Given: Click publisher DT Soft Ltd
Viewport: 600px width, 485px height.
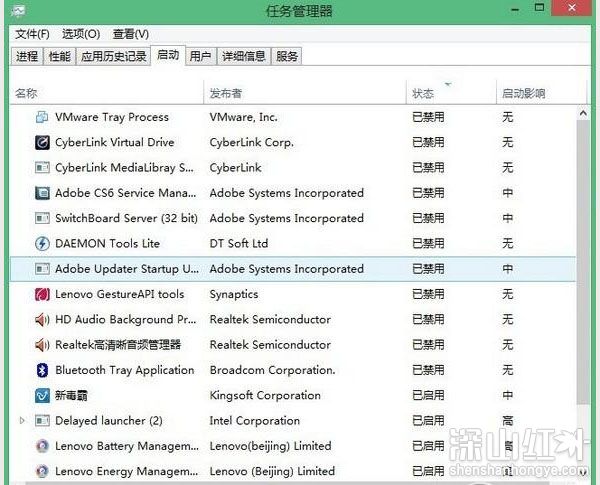Looking at the screenshot, I should 239,243.
